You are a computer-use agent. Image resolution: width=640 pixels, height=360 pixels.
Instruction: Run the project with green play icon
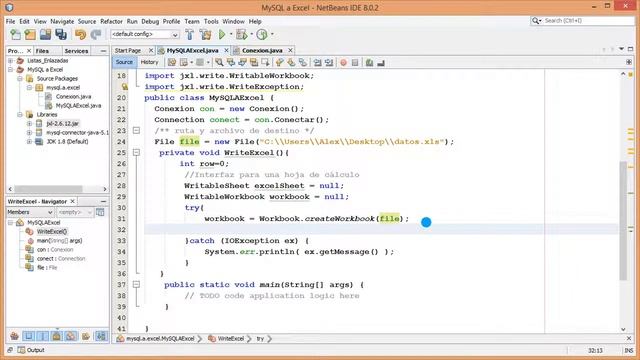(222, 35)
